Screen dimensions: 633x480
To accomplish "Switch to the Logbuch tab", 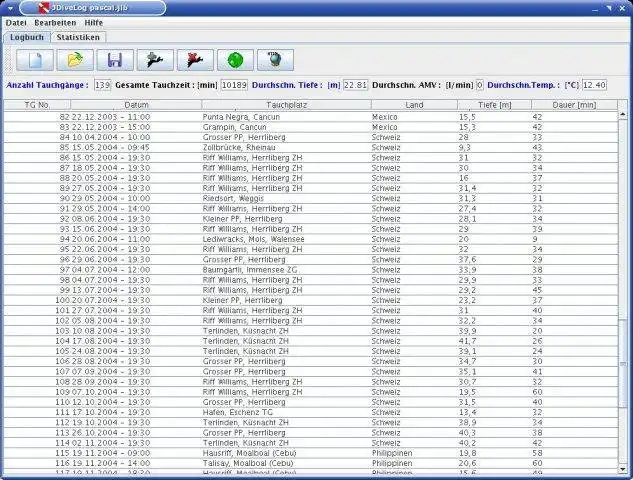I will tap(27, 37).
